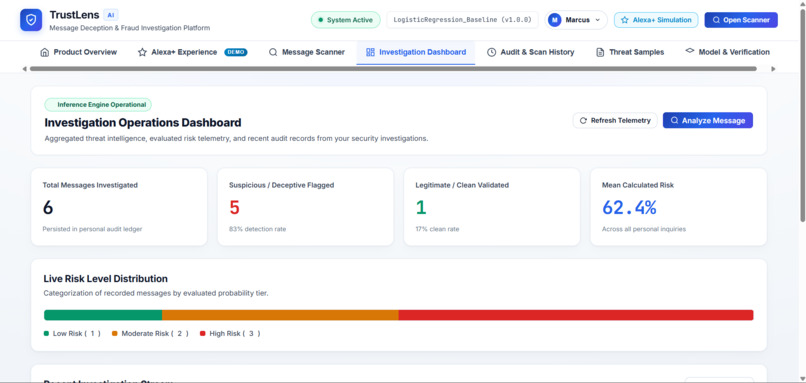Click the Investigation Operations Dashboard heading
Image resolution: width=806 pixels, height=383 pixels.
[x=143, y=123]
